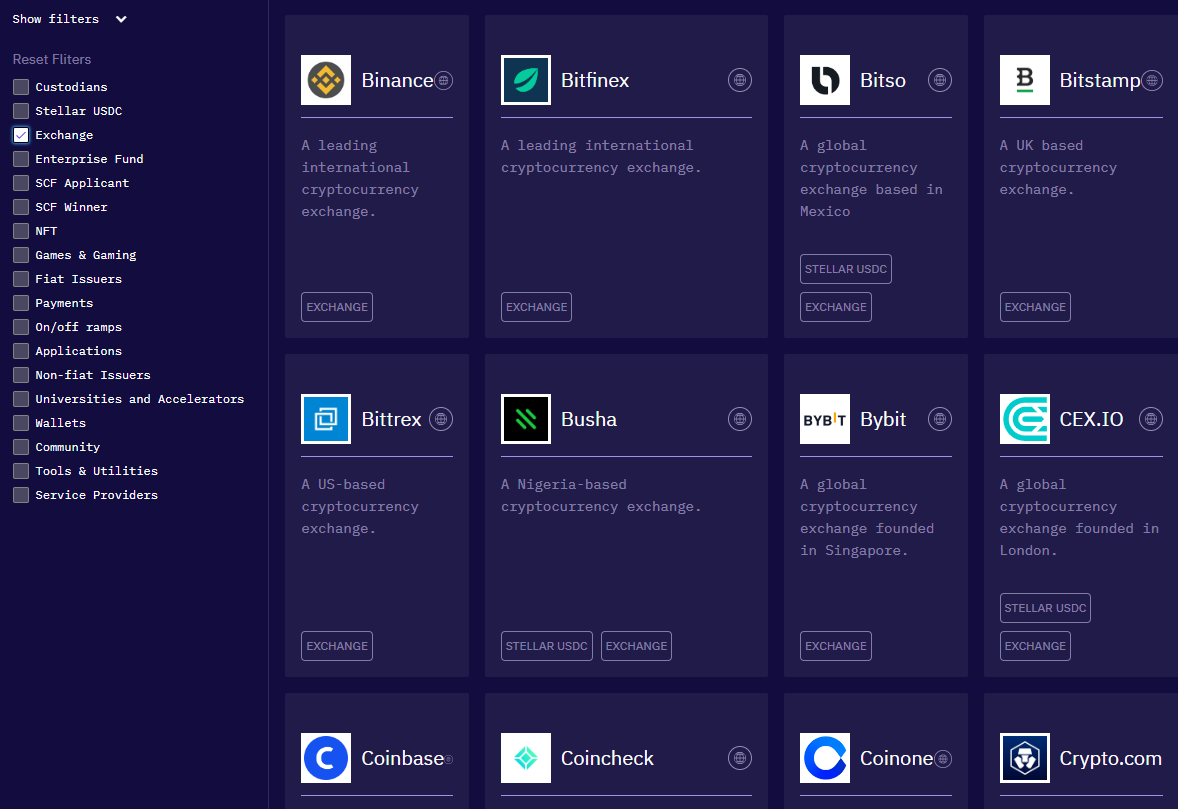Uncheck the Exchange filter checkbox
This screenshot has width=1178, height=809.
click(21, 135)
